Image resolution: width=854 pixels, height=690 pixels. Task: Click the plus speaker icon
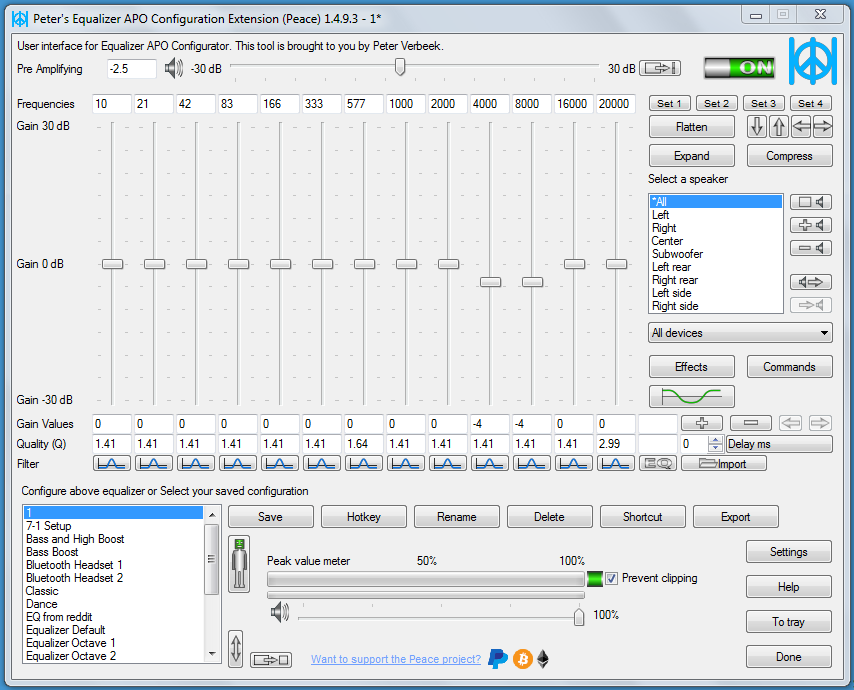[811, 225]
